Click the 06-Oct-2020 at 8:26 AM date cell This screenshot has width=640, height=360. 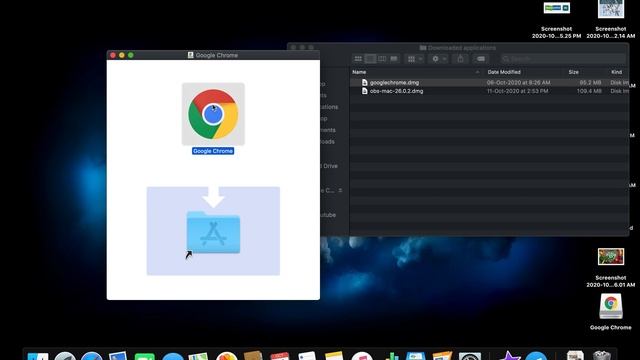[x=518, y=82]
